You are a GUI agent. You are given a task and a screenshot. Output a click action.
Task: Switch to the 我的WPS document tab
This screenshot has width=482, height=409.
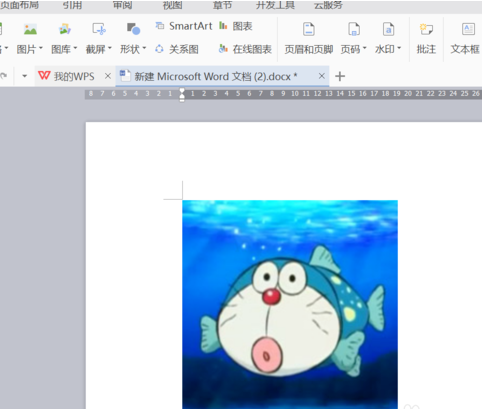click(x=75, y=76)
